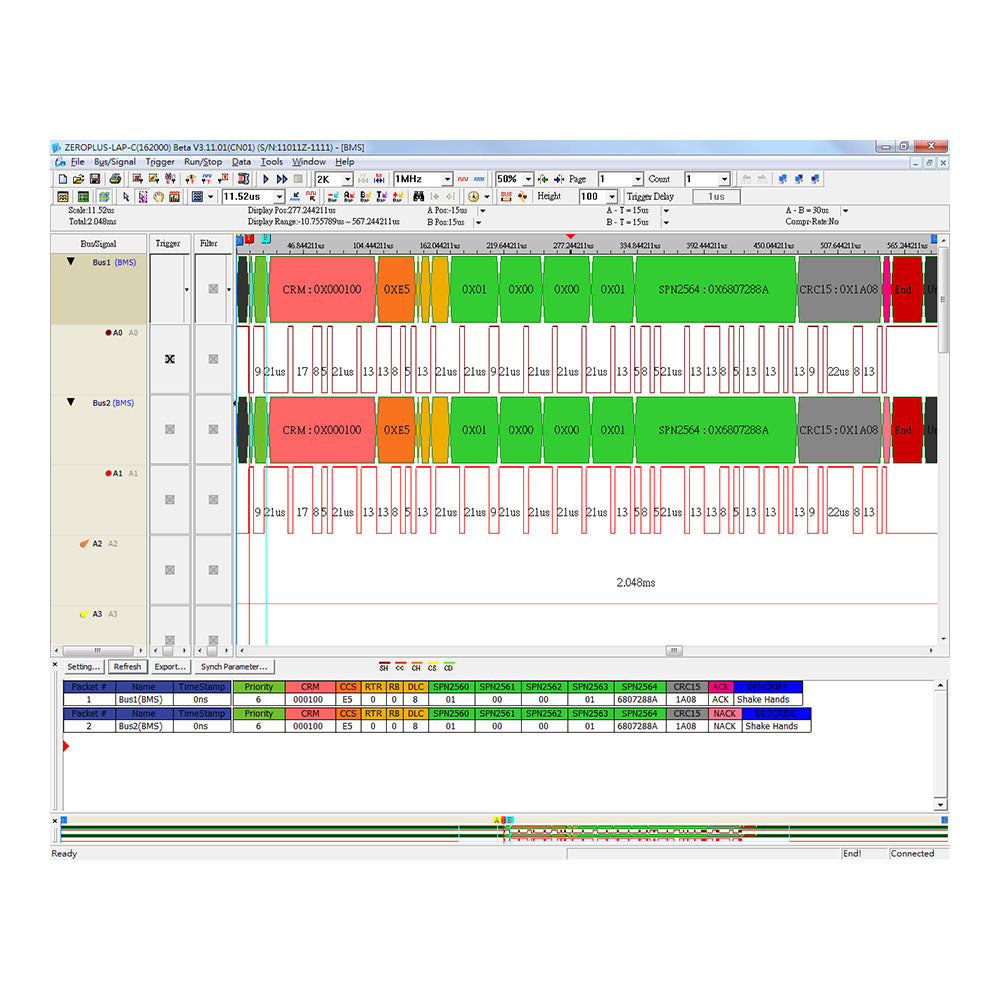Click the Run/acquire start arrow icon
Viewport: 1000px width, 1000px height.
click(267, 178)
